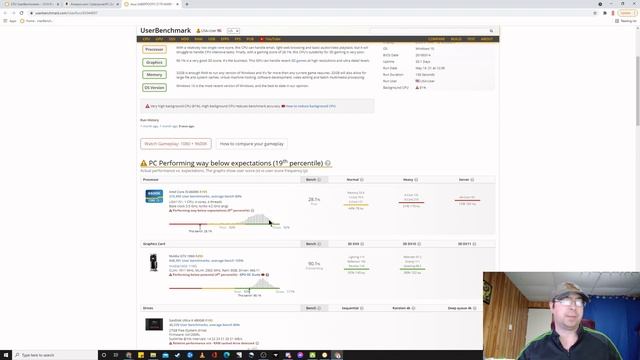The image size is (640, 360).
Task: Open the how to reduce background CPU link
Action: (311, 106)
